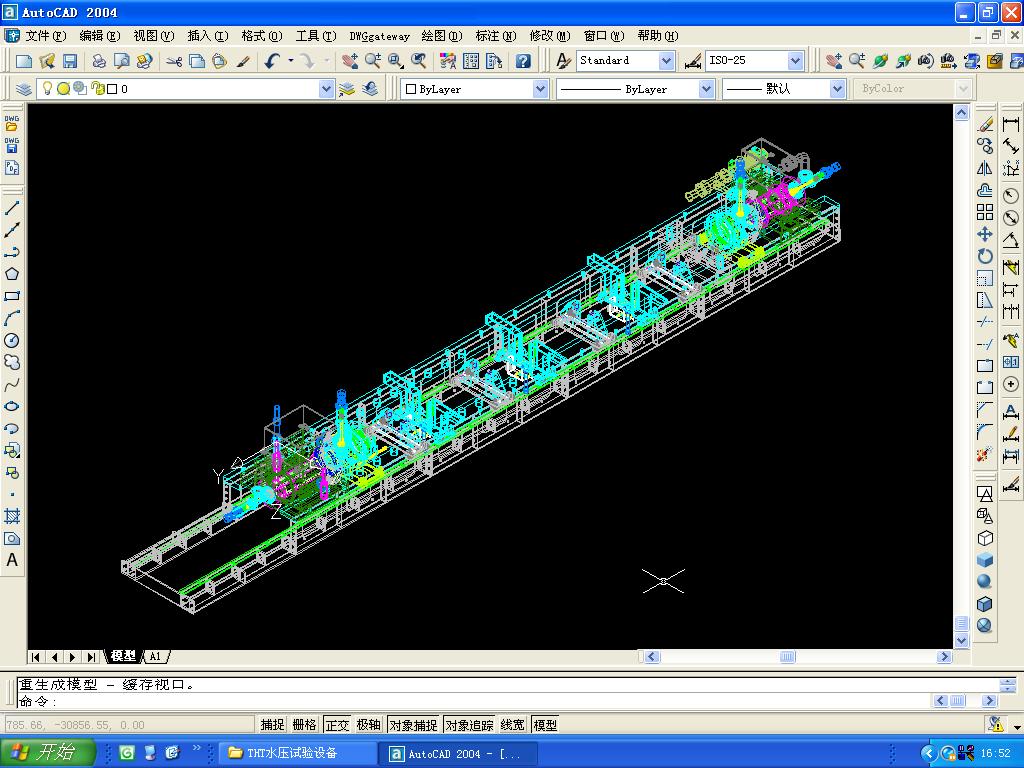Select the Circle drawing tool
Screen dimensions: 1024x768
[x=12, y=340]
